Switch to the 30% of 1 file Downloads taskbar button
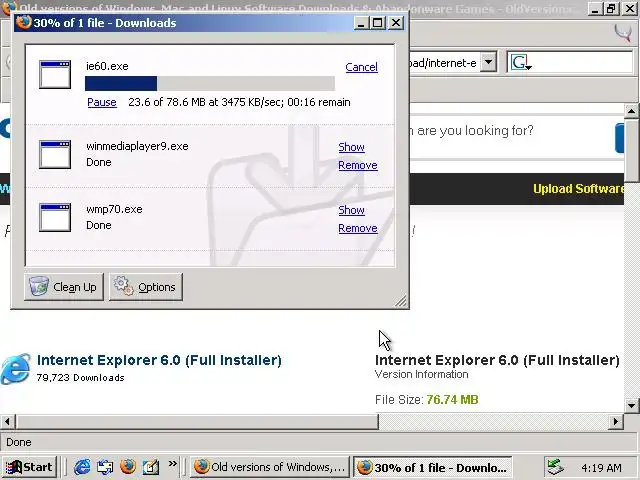 tap(432, 467)
